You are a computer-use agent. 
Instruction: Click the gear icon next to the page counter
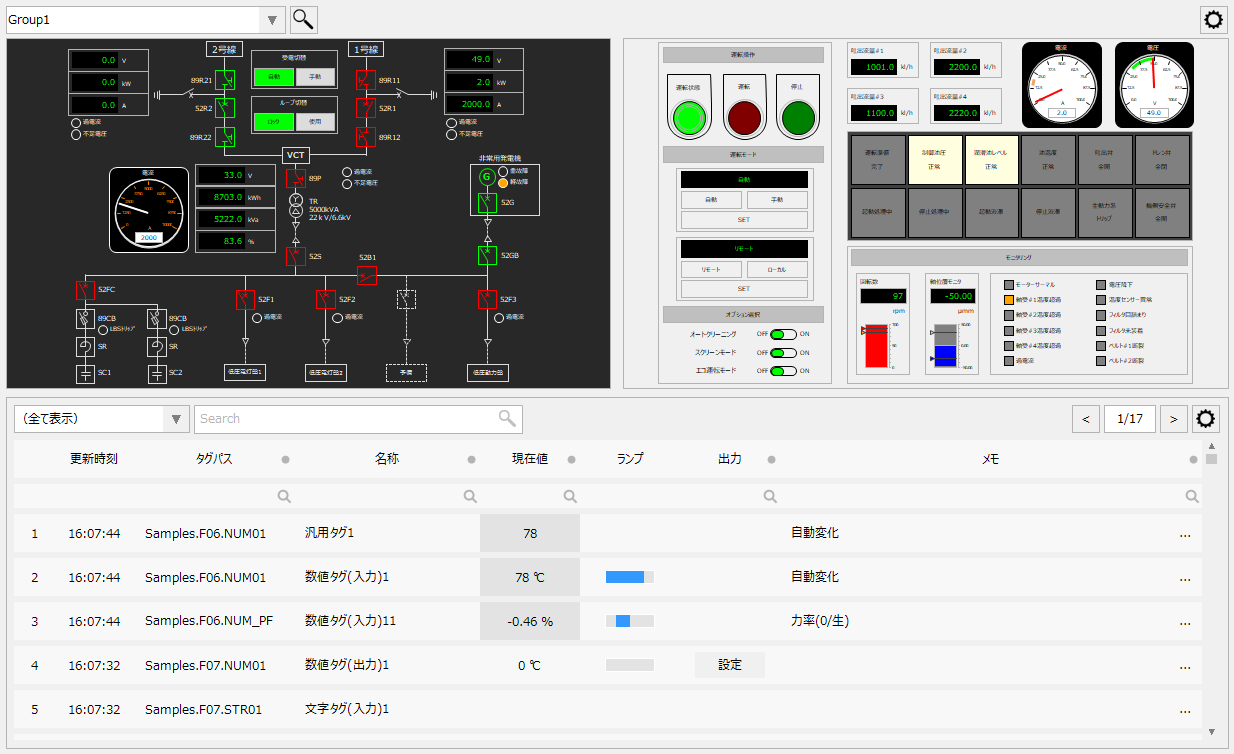pyautogui.click(x=1205, y=419)
